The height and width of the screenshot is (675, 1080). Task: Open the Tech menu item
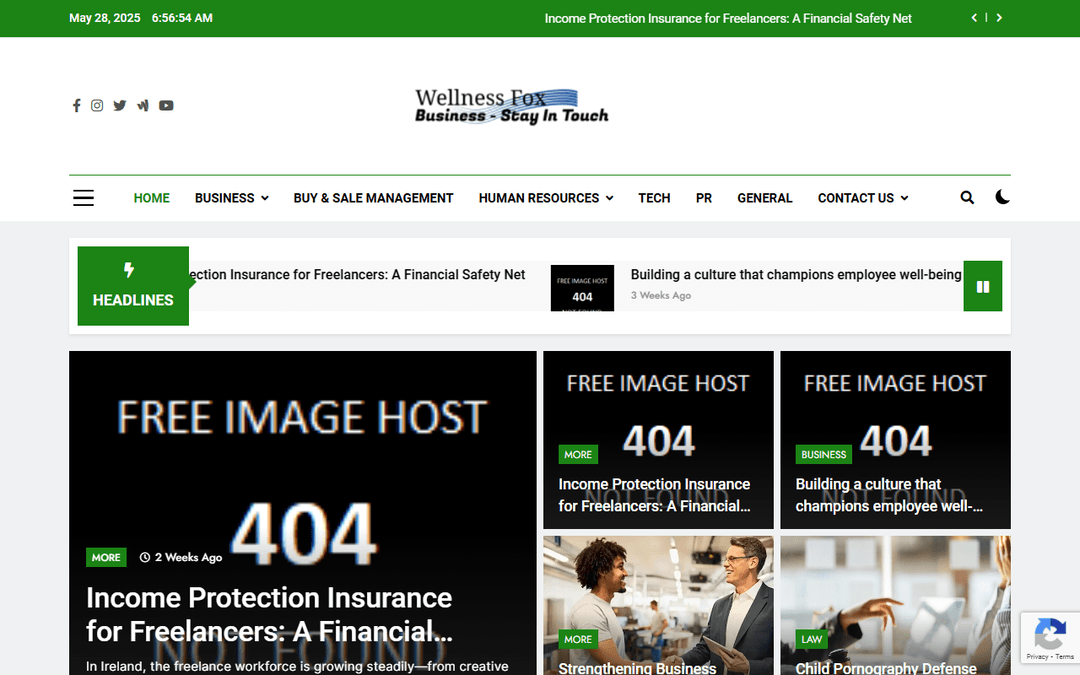click(654, 198)
